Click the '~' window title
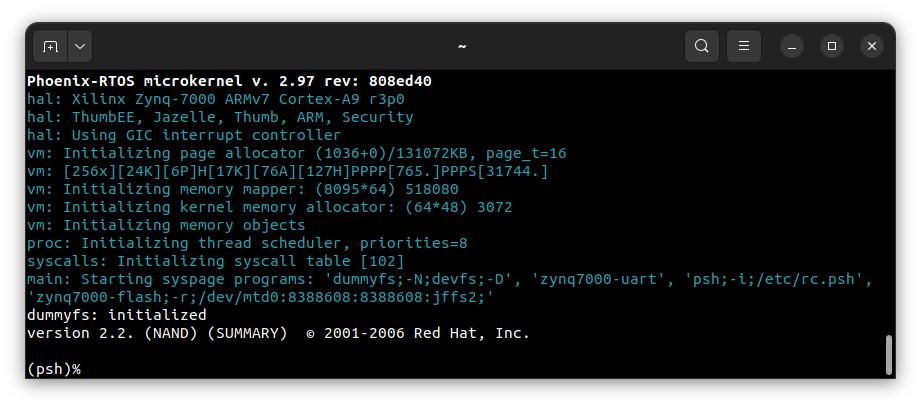This screenshot has width=921, height=407. (x=461, y=46)
